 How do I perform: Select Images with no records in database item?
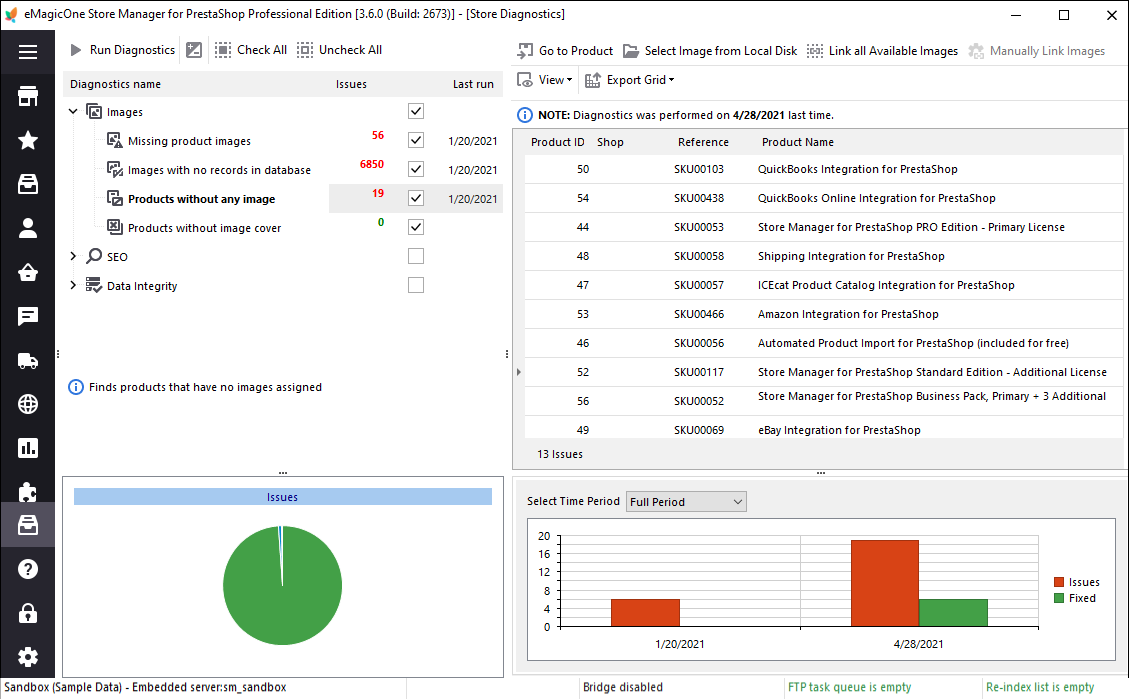pyautogui.click(x=219, y=171)
